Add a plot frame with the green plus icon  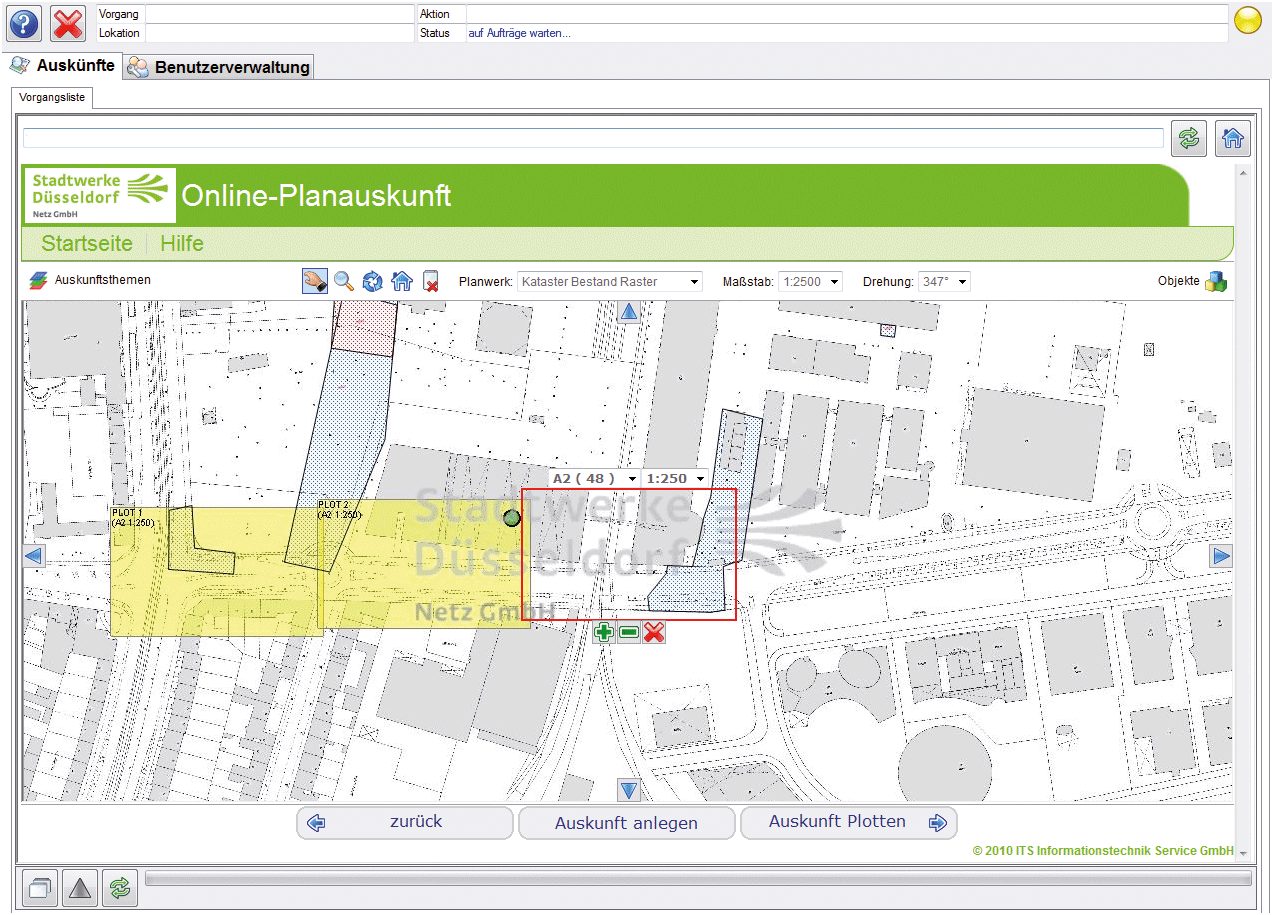[604, 632]
